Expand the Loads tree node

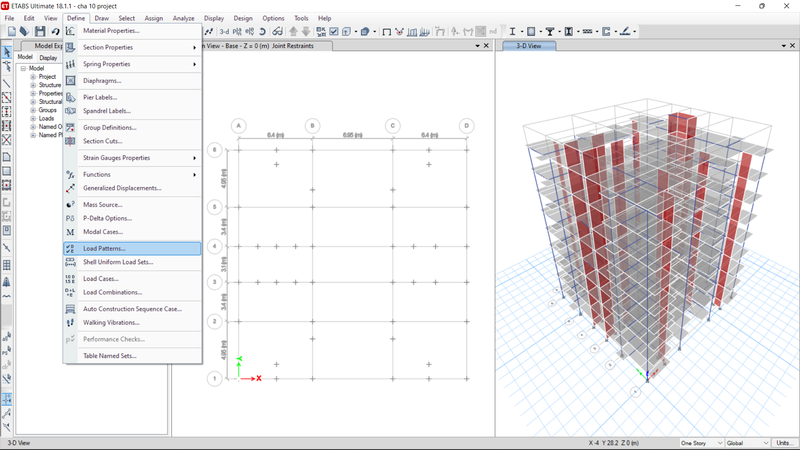33,118
